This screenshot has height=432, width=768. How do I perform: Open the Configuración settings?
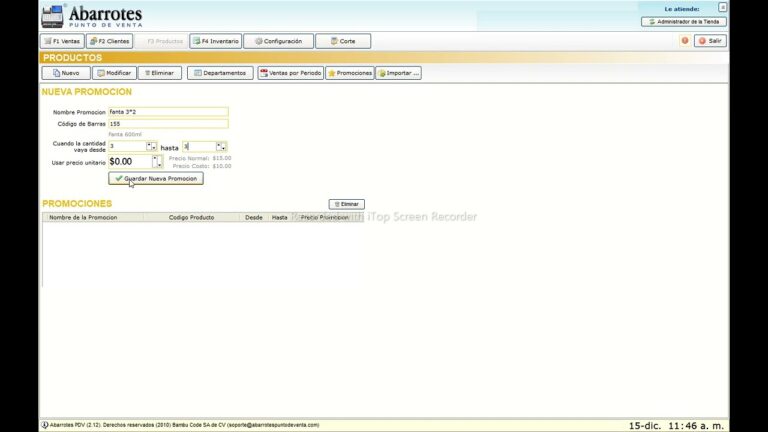point(277,41)
